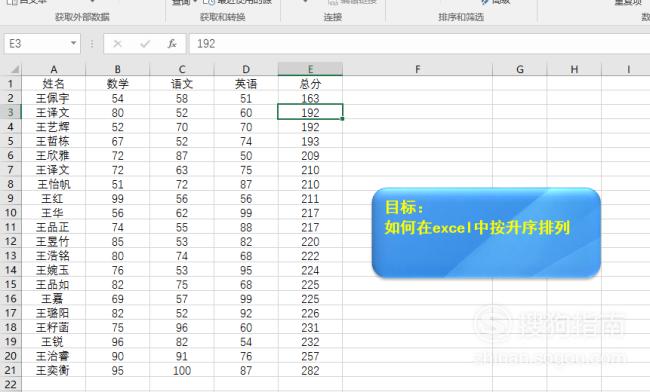Viewport: 650px width, 392px height.
Task: Select column B header
Action: (118, 69)
